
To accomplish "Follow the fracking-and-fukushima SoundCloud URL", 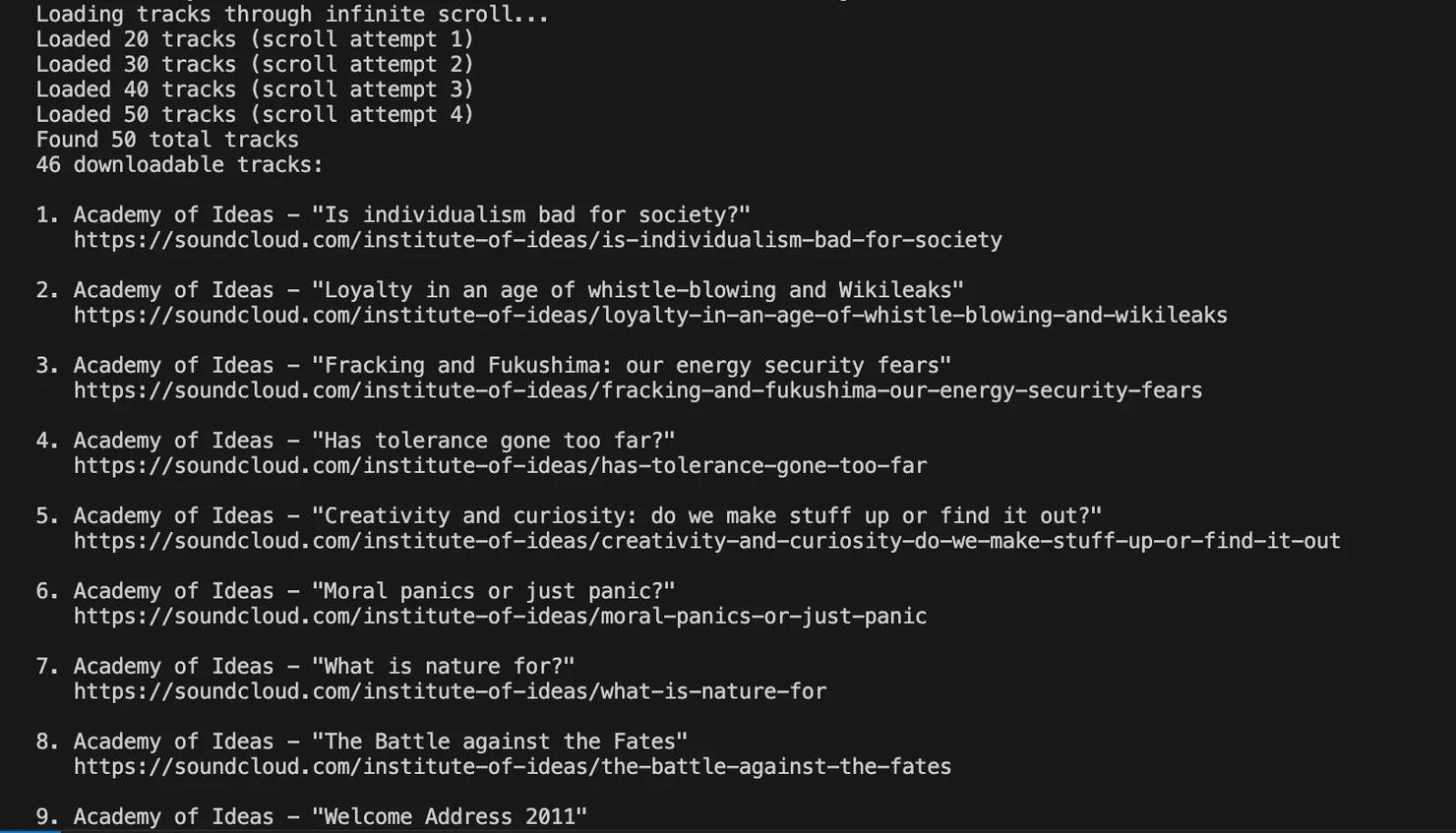I will tap(637, 391).
